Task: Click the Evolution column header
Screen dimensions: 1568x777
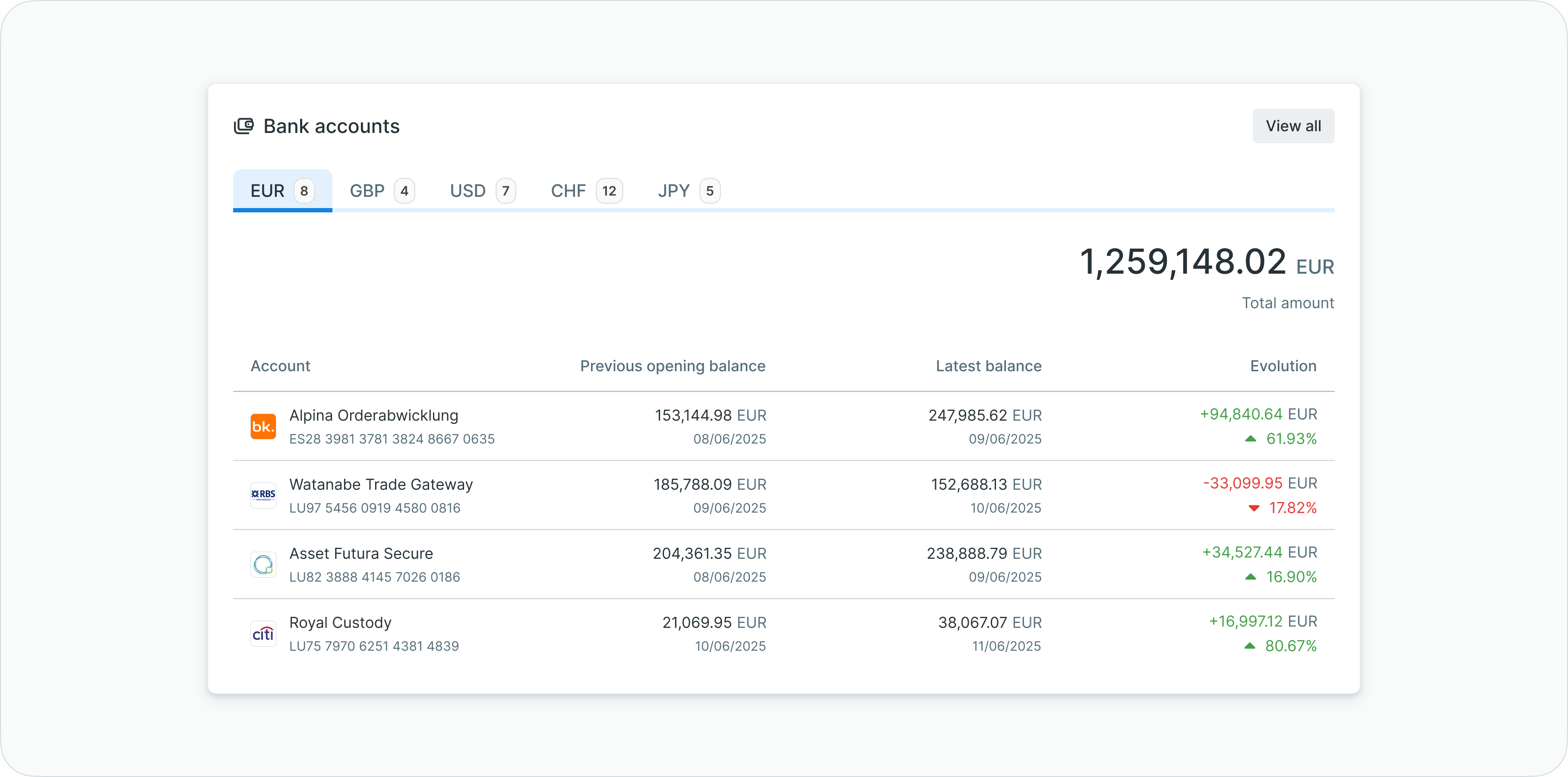Action: coord(1283,366)
